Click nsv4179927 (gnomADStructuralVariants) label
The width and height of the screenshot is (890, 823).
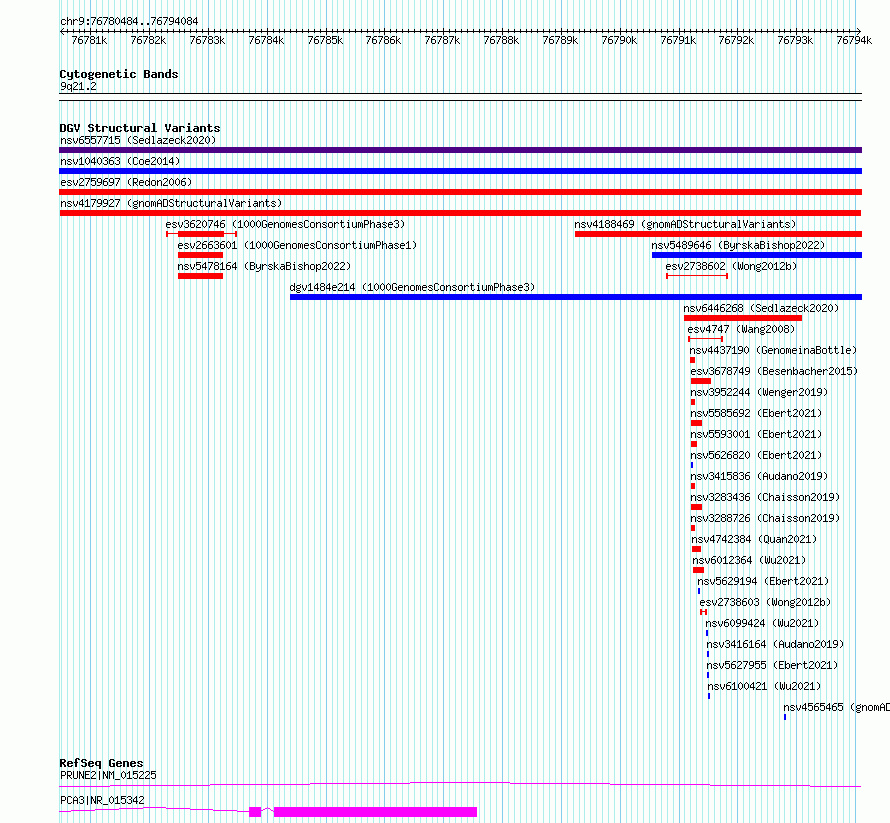tap(171, 203)
